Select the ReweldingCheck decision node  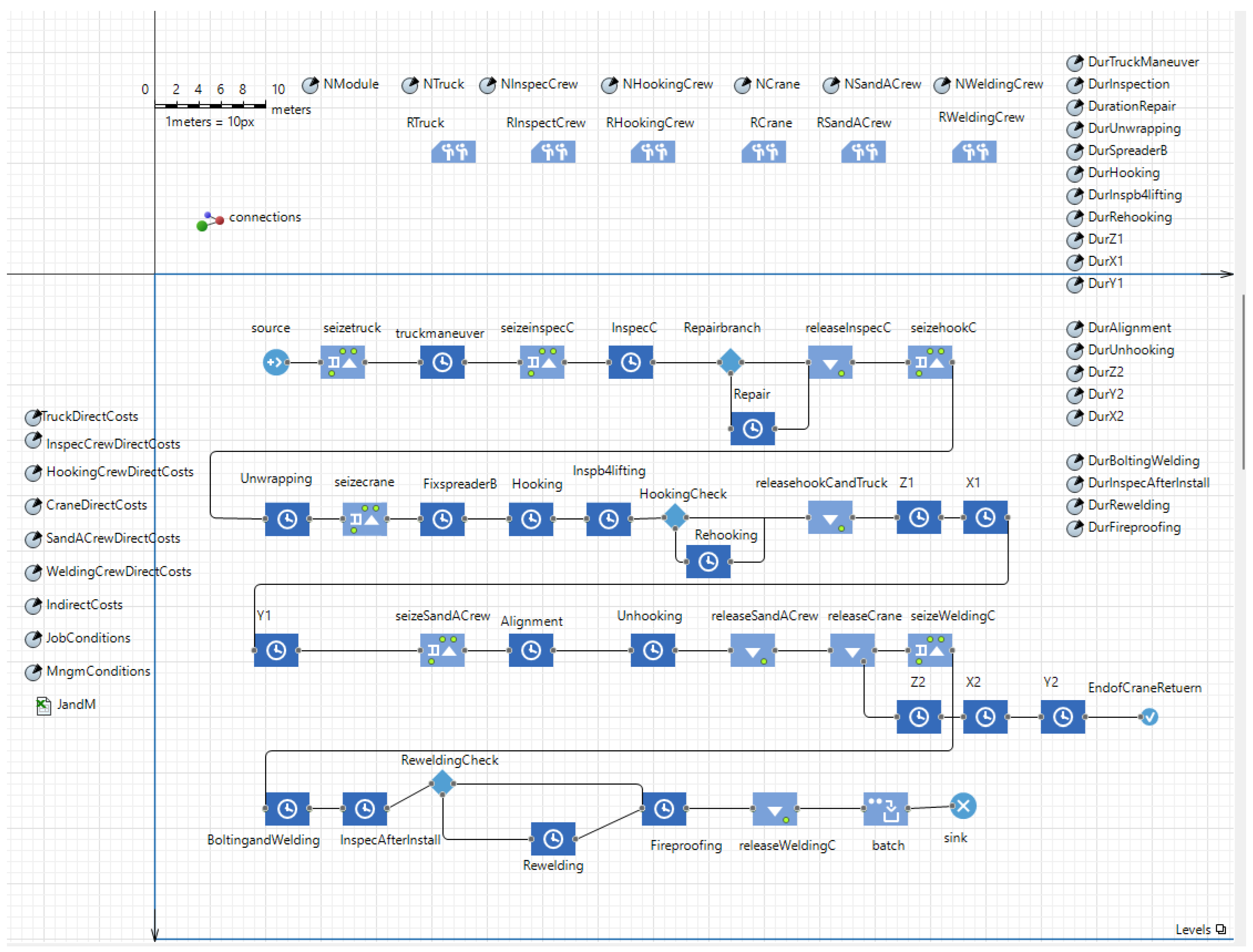(x=442, y=784)
